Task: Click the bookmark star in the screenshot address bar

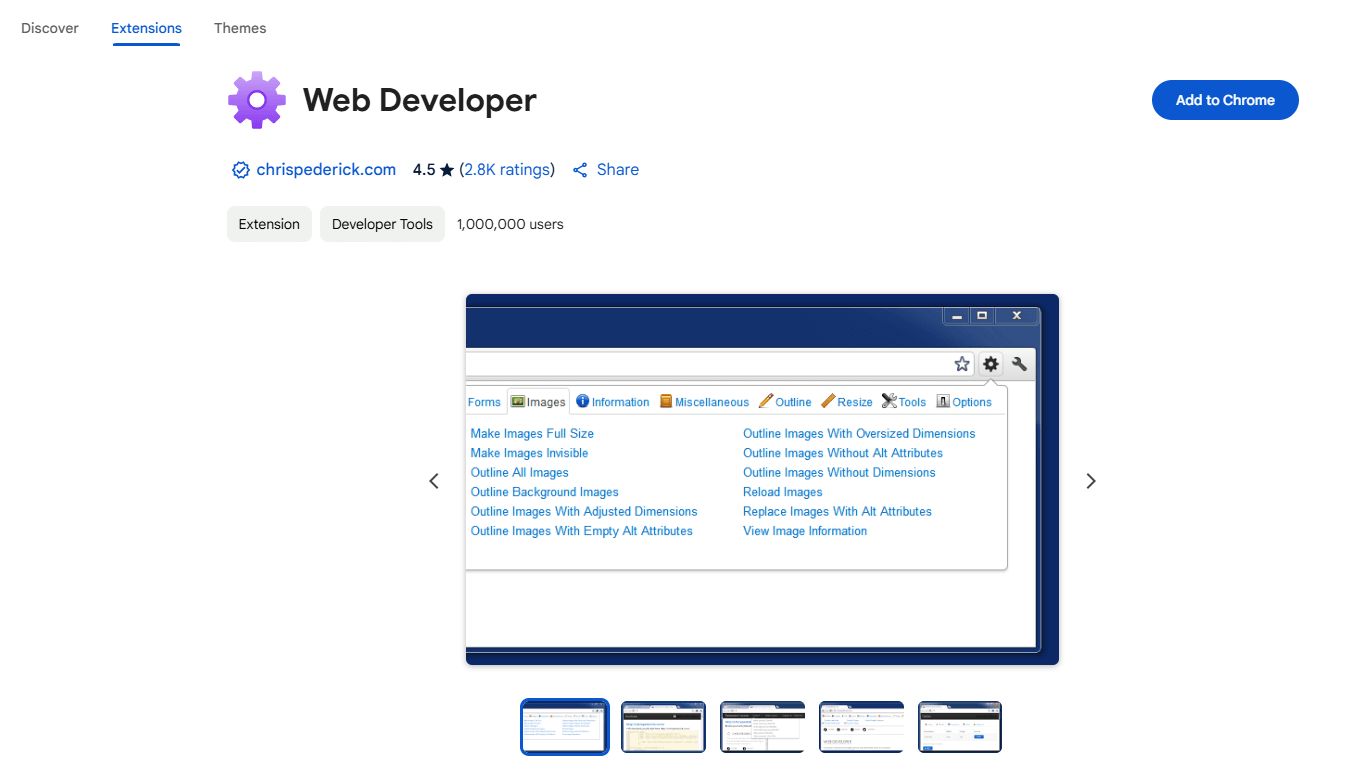Action: coord(961,364)
